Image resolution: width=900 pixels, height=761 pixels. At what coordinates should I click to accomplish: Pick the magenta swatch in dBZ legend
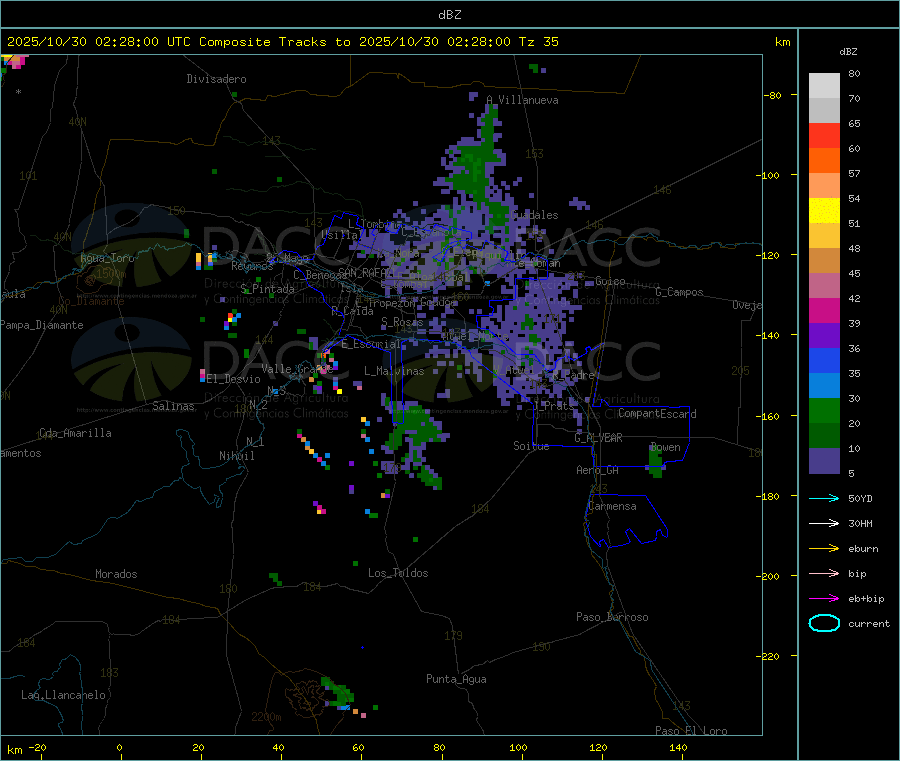pyautogui.click(x=824, y=310)
